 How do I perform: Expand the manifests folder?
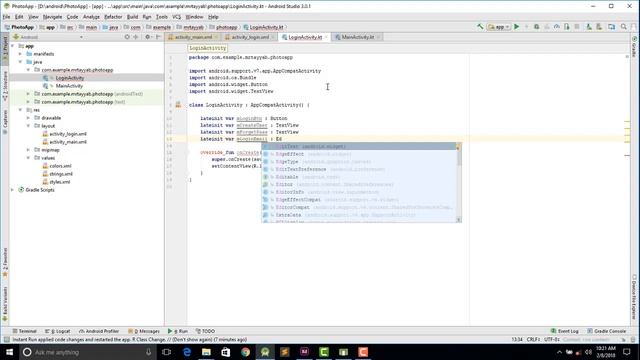point(20,54)
